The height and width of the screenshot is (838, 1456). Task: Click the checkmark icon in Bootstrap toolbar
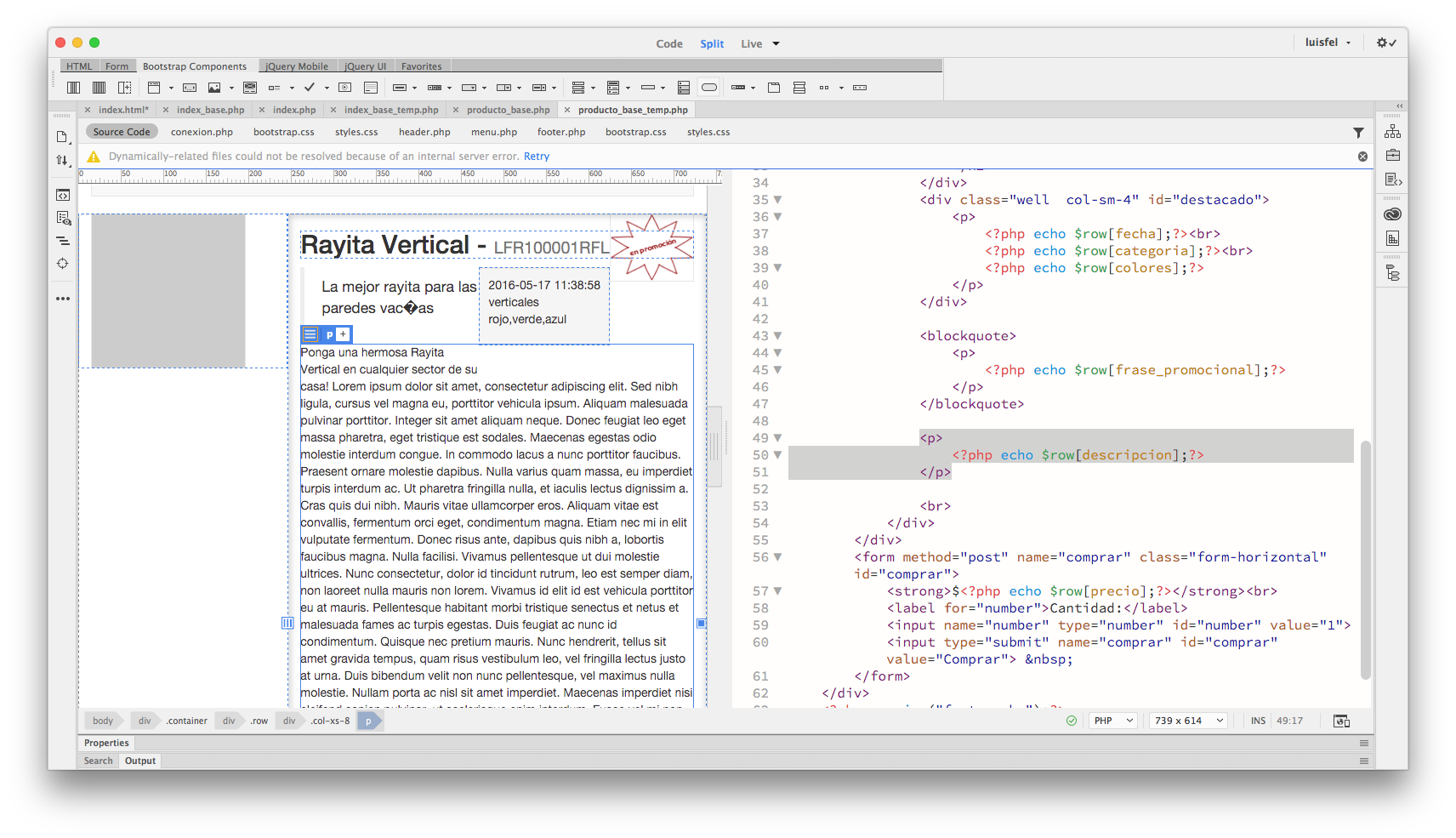tap(310, 88)
